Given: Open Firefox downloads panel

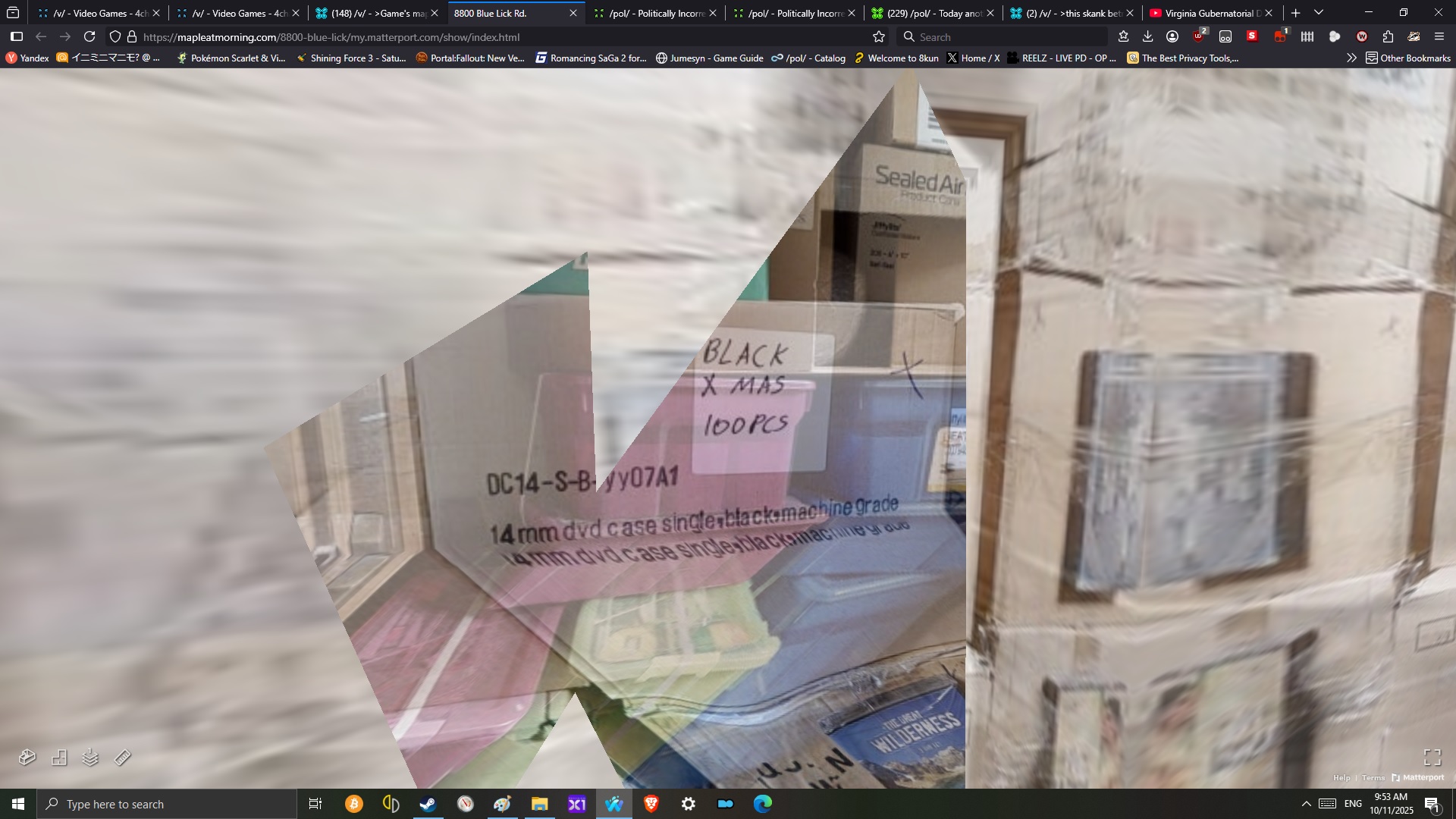Looking at the screenshot, I should 1147,36.
